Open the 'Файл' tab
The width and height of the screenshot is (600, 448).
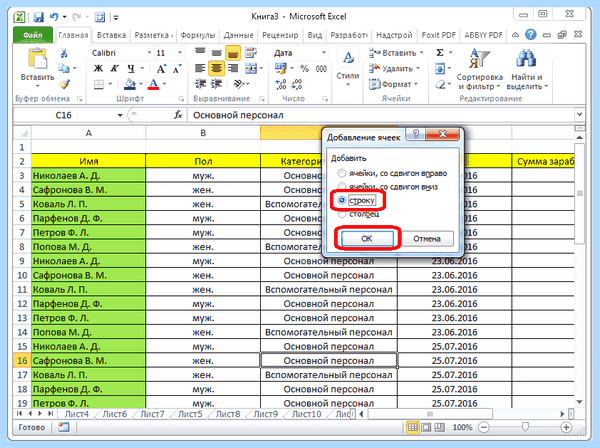click(x=33, y=35)
